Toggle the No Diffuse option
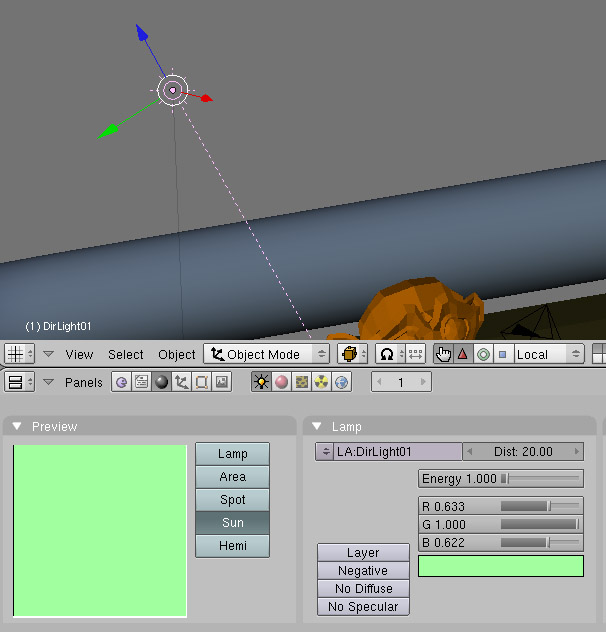This screenshot has height=632, width=606. [363, 589]
